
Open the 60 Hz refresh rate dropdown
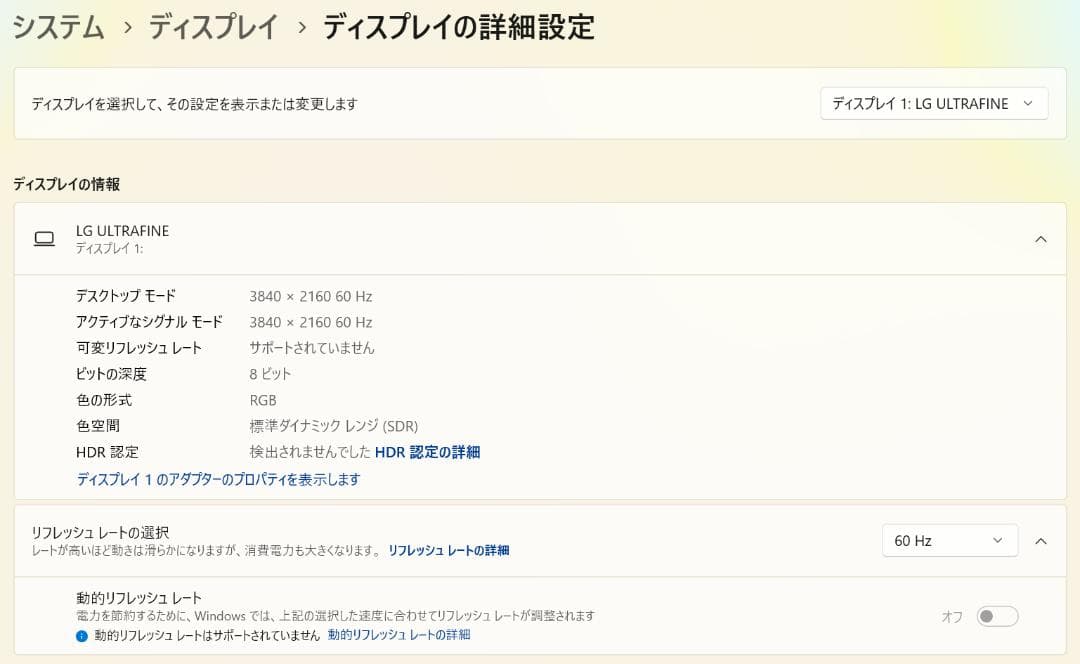pyautogui.click(x=948, y=540)
